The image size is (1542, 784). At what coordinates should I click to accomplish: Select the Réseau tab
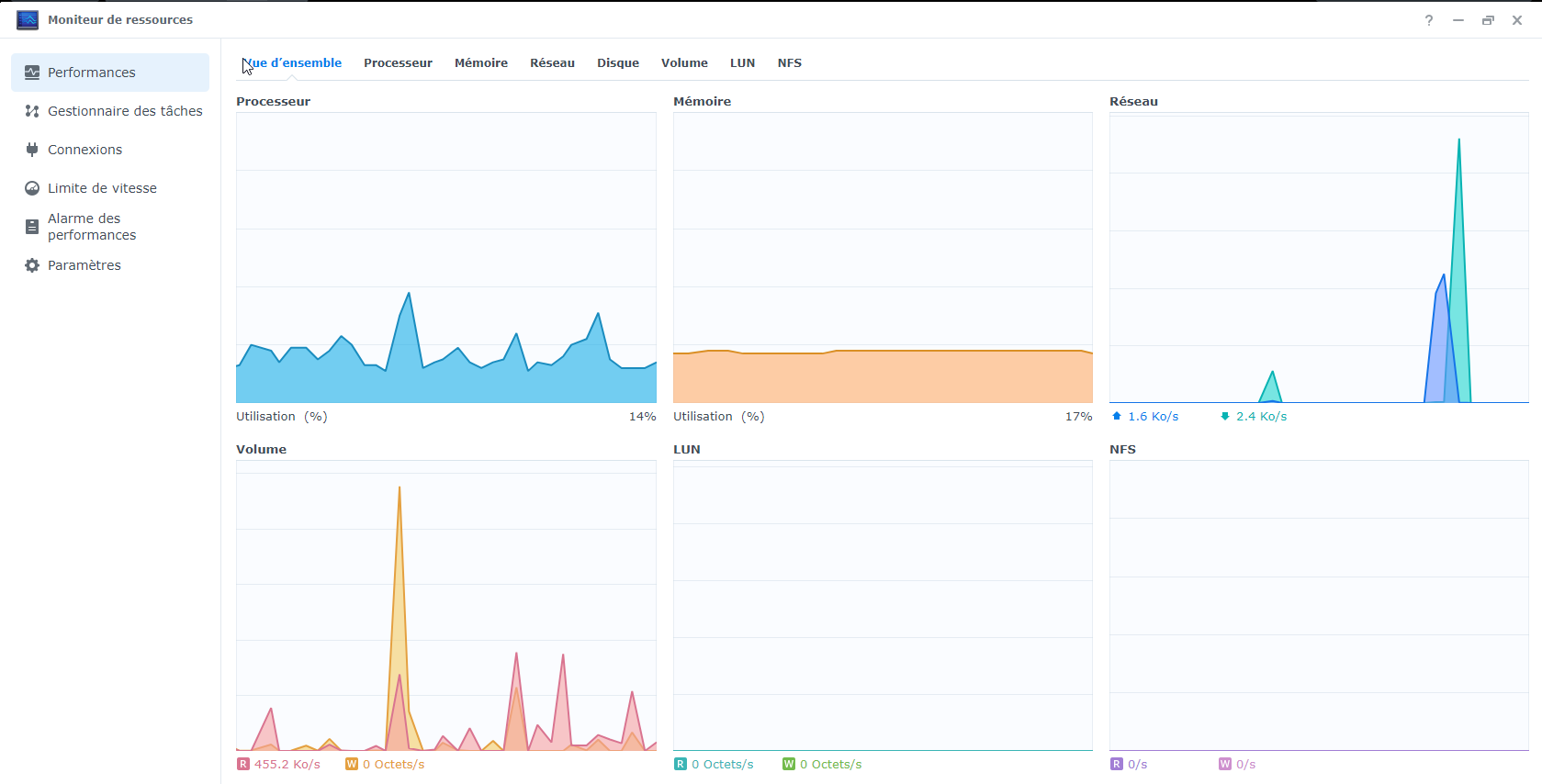552,63
